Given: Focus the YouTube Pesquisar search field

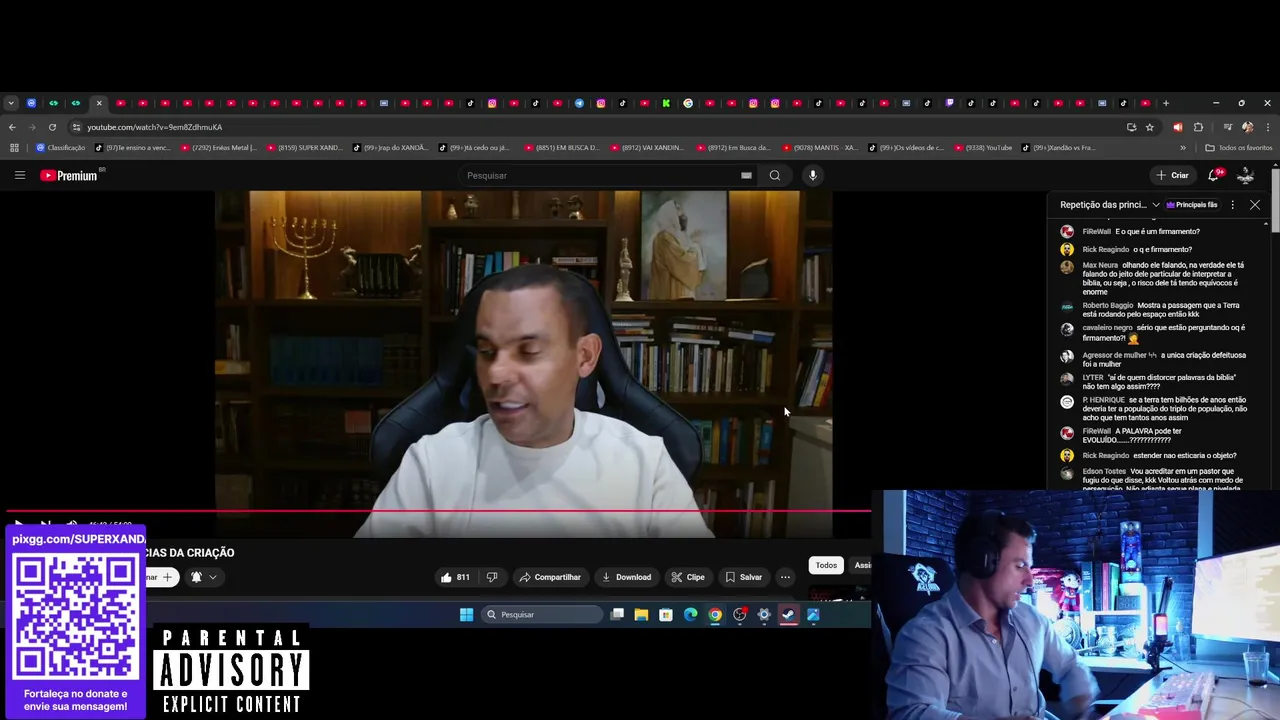Looking at the screenshot, I should pyautogui.click(x=600, y=175).
